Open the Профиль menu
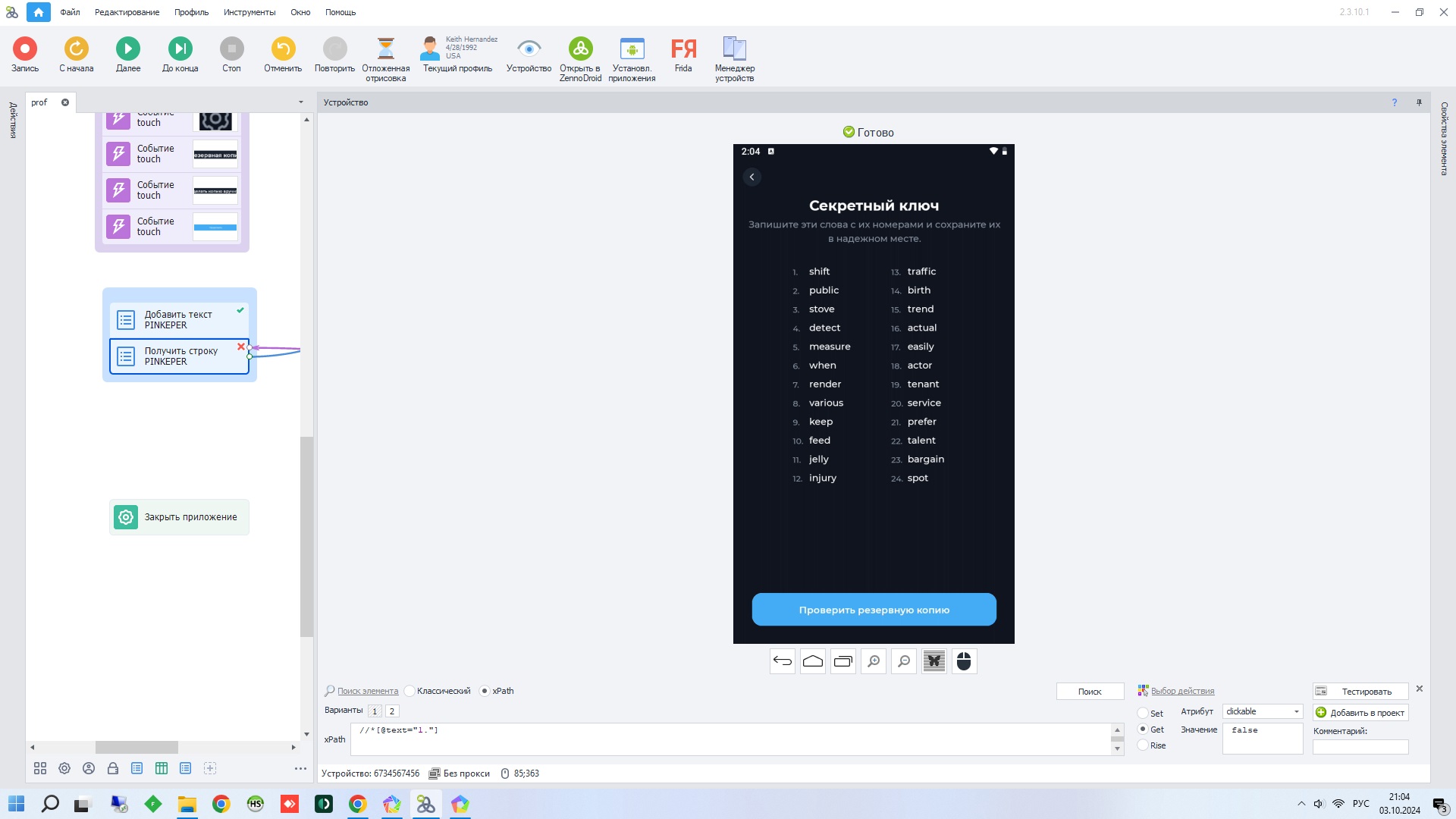 191,12
